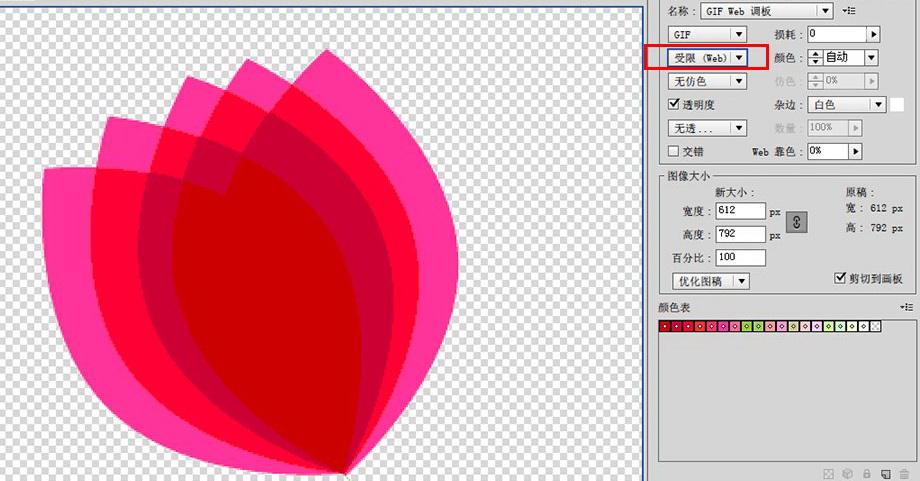
Task: Open the 优化图稿 dropdown
Action: tap(711, 281)
